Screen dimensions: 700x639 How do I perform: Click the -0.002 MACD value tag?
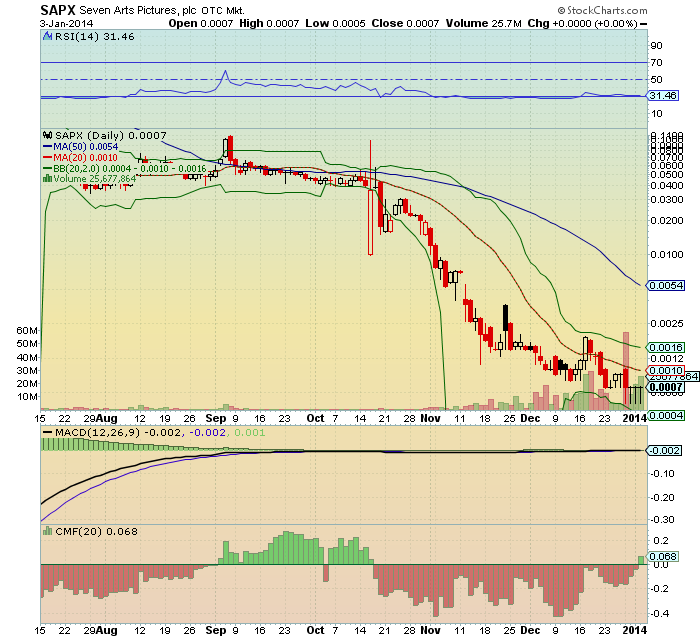point(664,451)
